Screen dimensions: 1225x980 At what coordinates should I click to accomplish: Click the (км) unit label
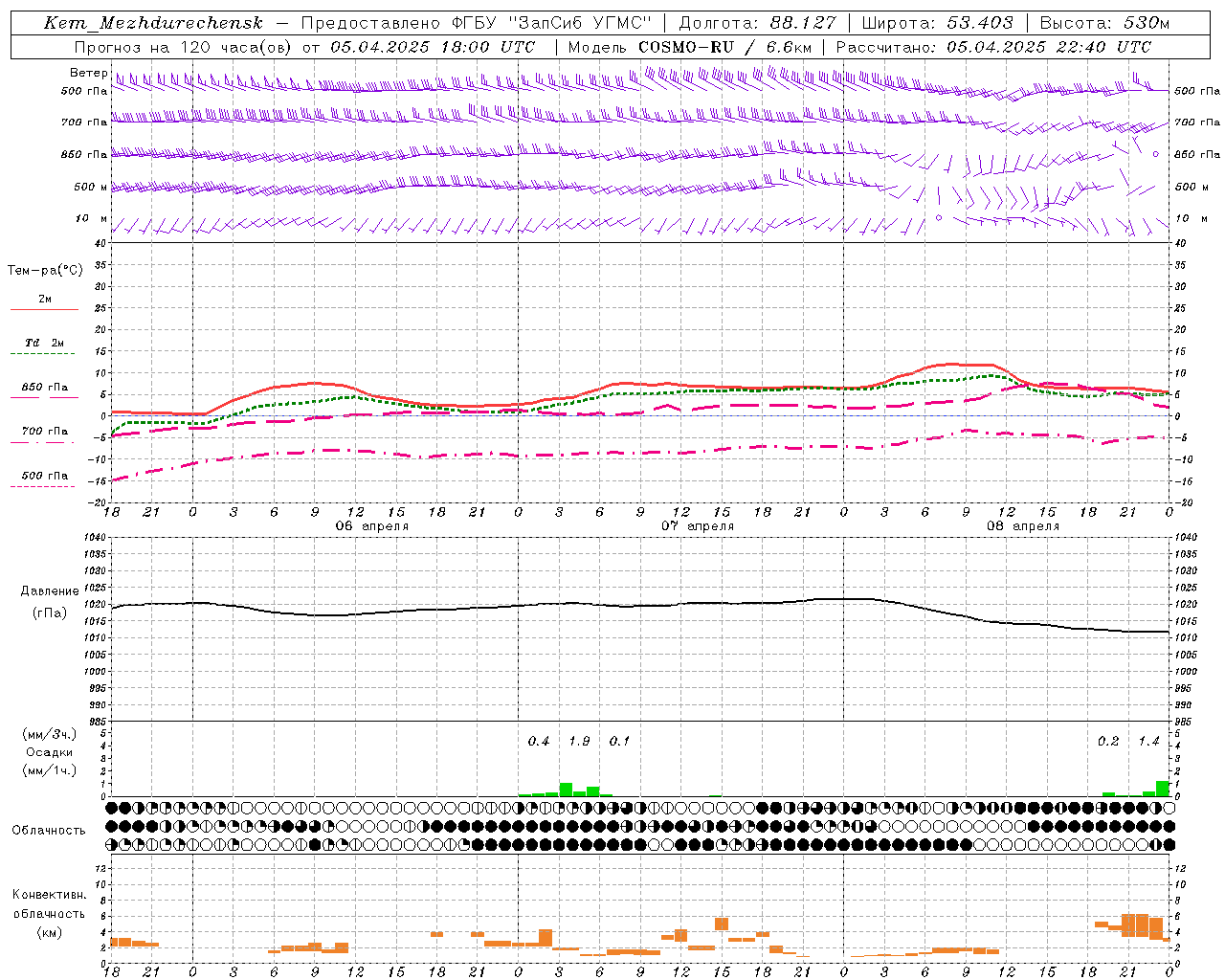(x=52, y=931)
